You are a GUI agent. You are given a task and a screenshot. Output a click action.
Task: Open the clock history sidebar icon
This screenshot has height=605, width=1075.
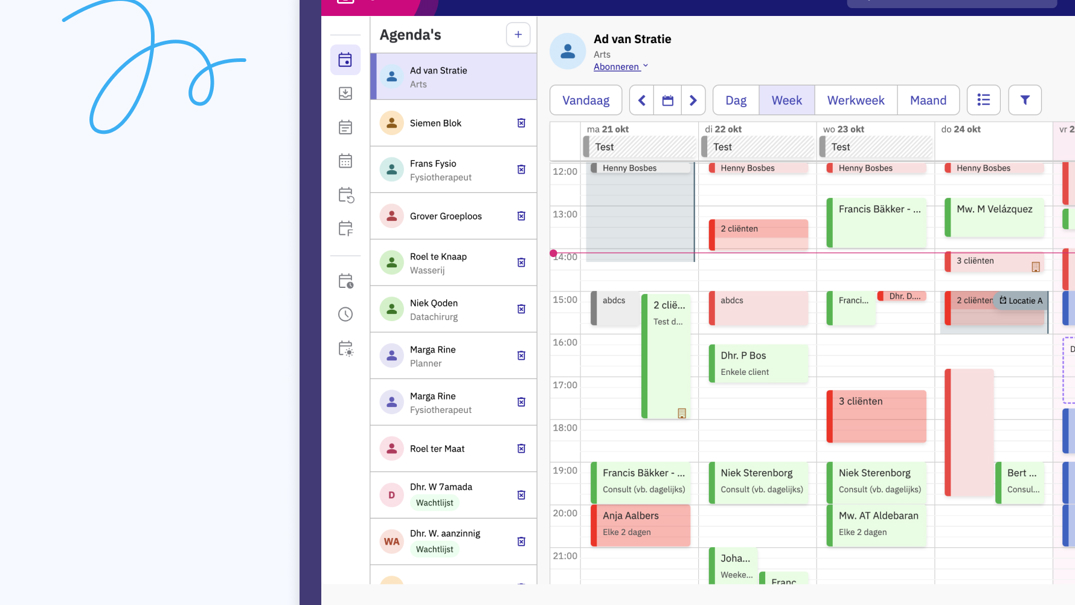[x=346, y=314]
